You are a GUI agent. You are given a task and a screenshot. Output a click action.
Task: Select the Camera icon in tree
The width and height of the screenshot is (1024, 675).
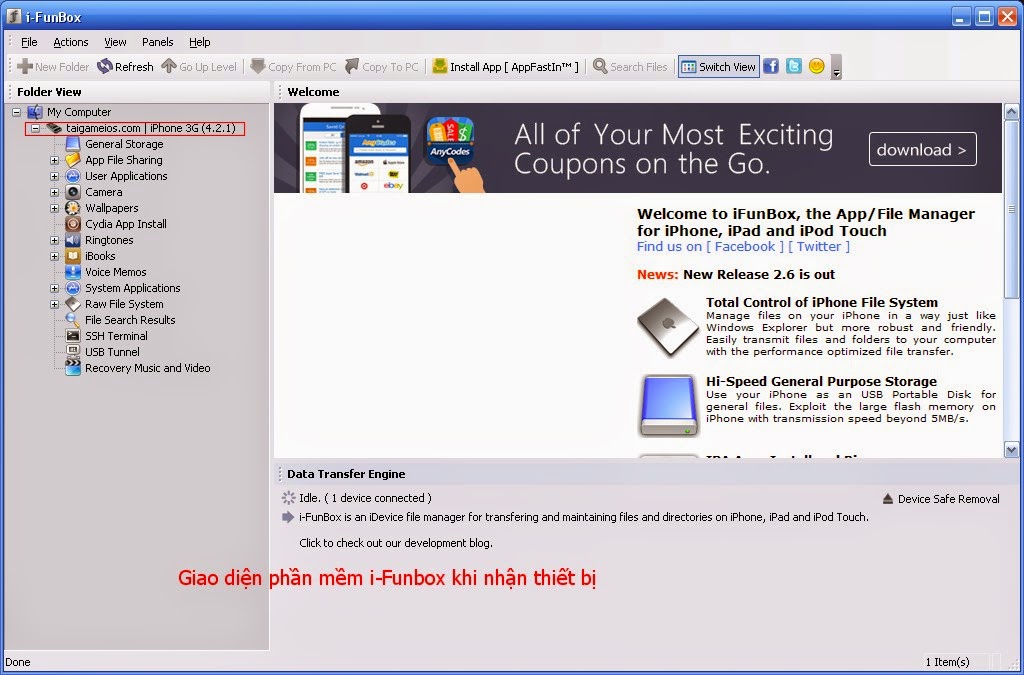coord(73,192)
